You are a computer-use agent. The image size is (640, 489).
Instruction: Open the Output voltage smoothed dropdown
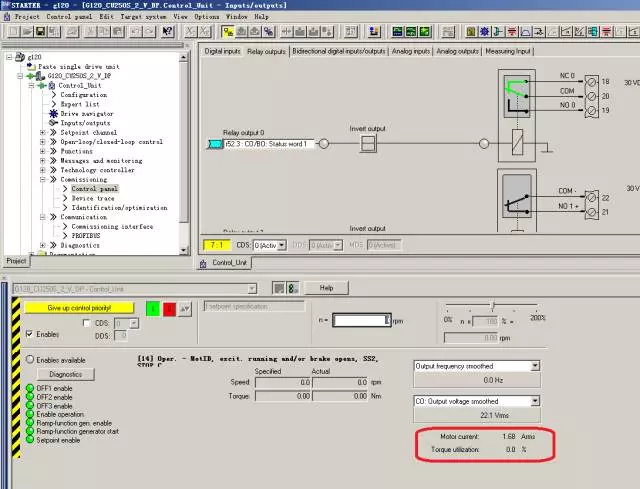pyautogui.click(x=535, y=401)
